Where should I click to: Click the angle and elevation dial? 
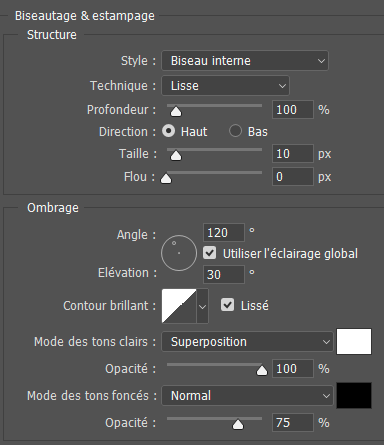click(x=179, y=253)
